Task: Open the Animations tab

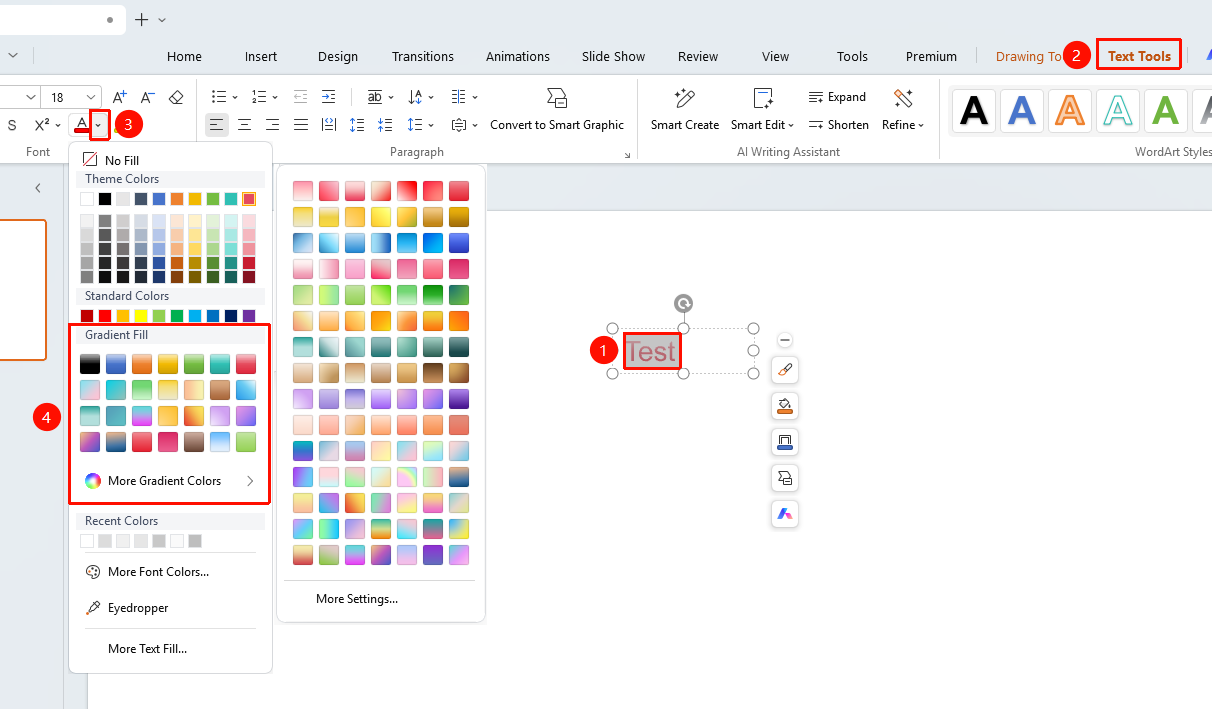Action: click(518, 57)
